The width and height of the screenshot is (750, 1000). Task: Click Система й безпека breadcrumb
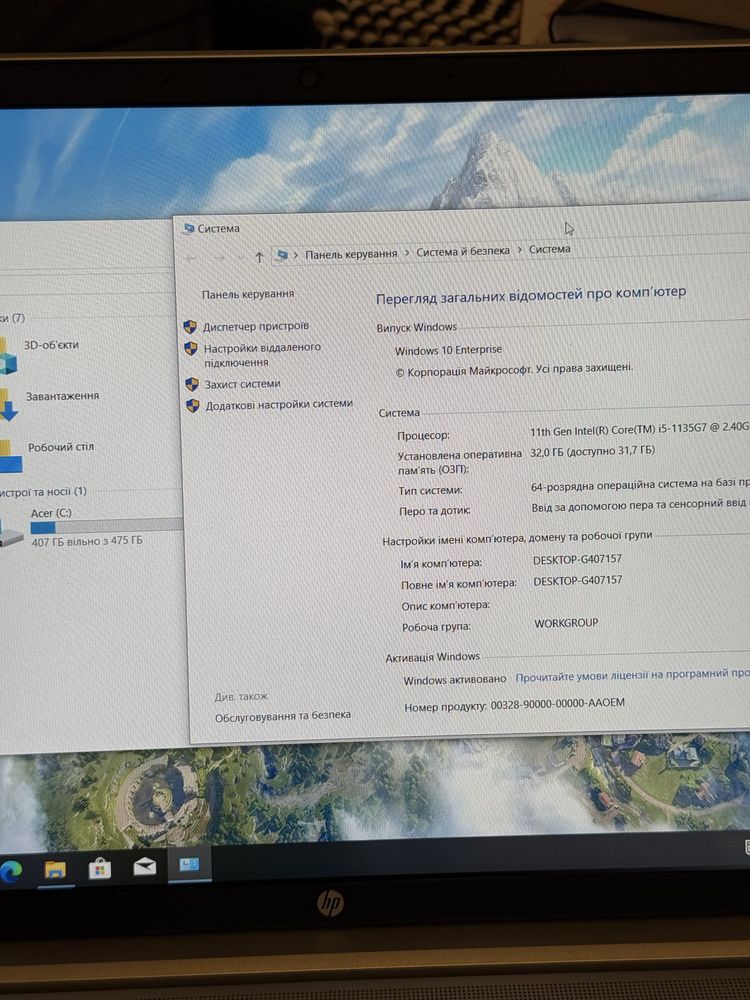coord(463,251)
